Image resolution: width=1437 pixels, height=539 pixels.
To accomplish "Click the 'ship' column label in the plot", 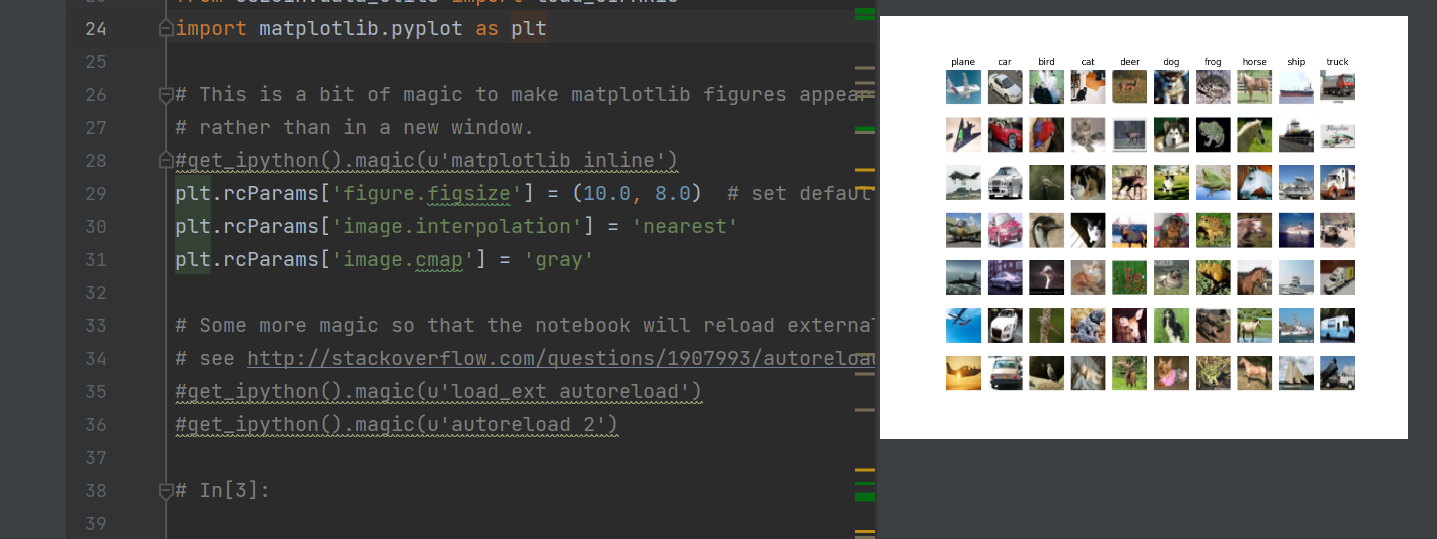I will (x=1296, y=62).
